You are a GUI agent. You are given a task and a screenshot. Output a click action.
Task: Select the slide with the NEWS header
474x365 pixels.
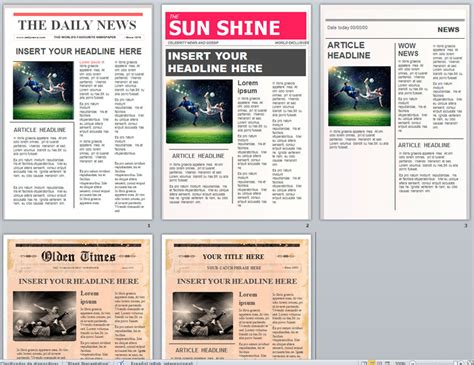(x=395, y=112)
